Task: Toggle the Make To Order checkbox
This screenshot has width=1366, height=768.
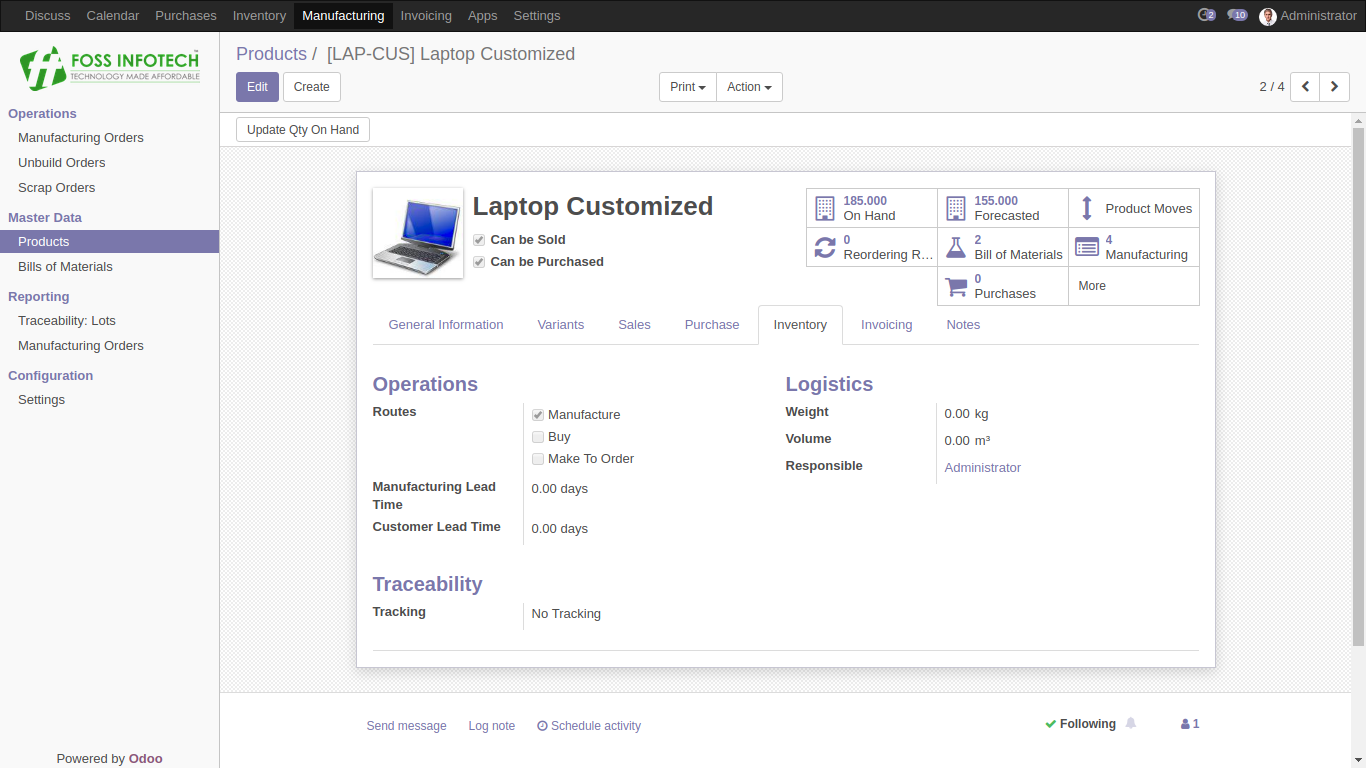Action: [x=538, y=459]
